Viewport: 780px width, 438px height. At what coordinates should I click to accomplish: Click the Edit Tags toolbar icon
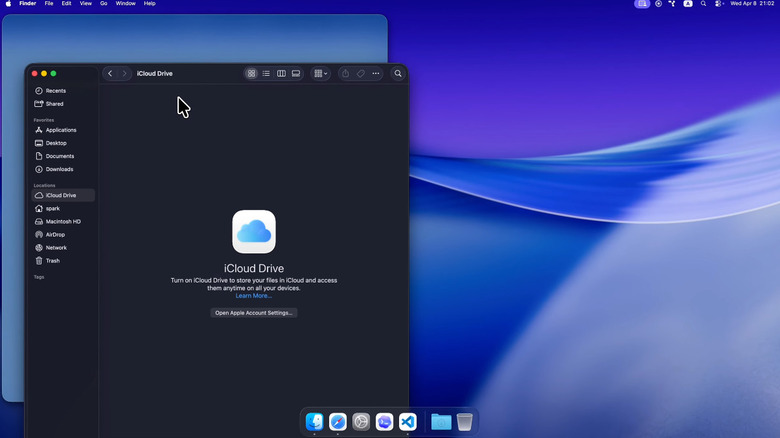(x=361, y=74)
